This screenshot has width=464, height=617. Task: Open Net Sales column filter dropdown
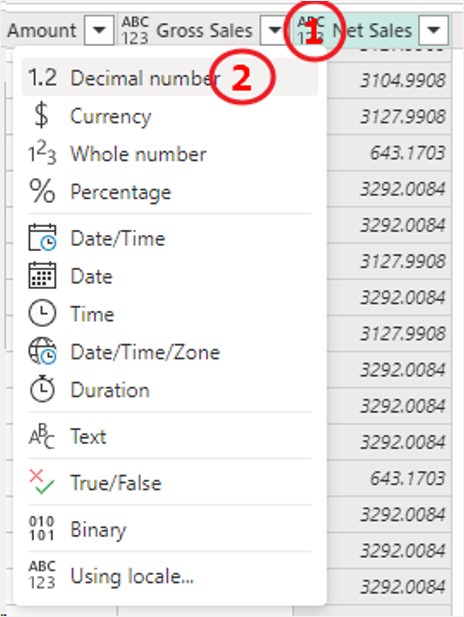[433, 30]
